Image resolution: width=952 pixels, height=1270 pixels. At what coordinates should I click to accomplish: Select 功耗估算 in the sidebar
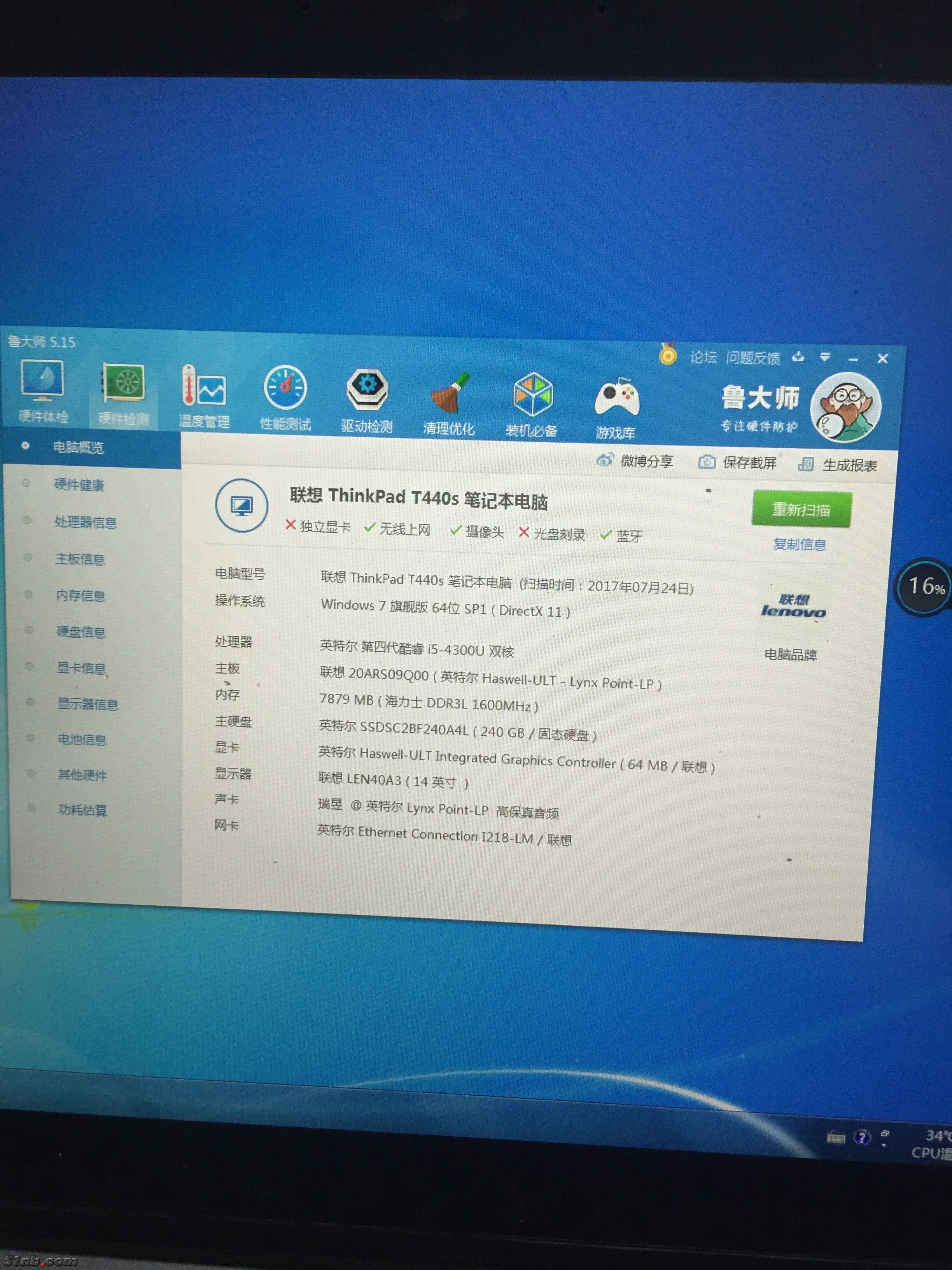pos(82,810)
